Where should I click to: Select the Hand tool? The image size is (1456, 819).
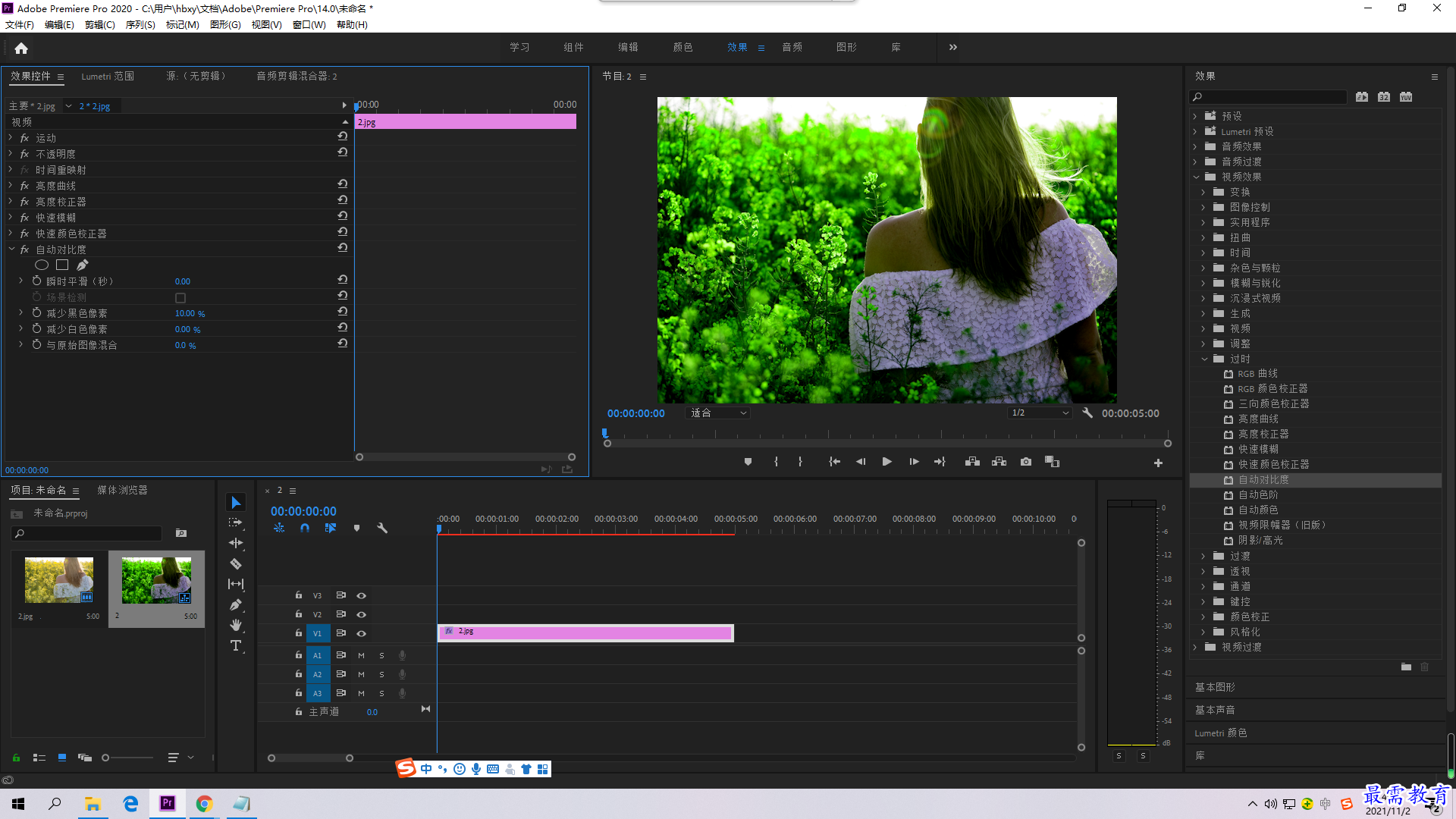coord(236,625)
